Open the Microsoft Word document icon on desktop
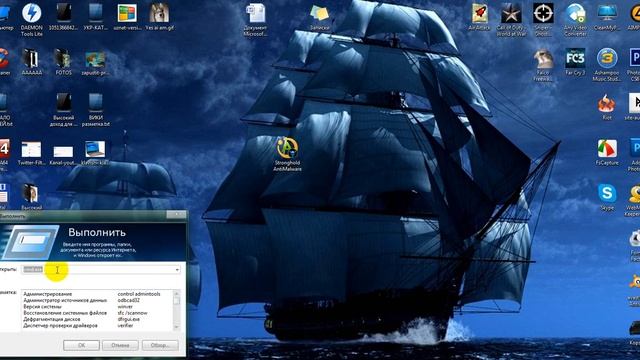 256,19
